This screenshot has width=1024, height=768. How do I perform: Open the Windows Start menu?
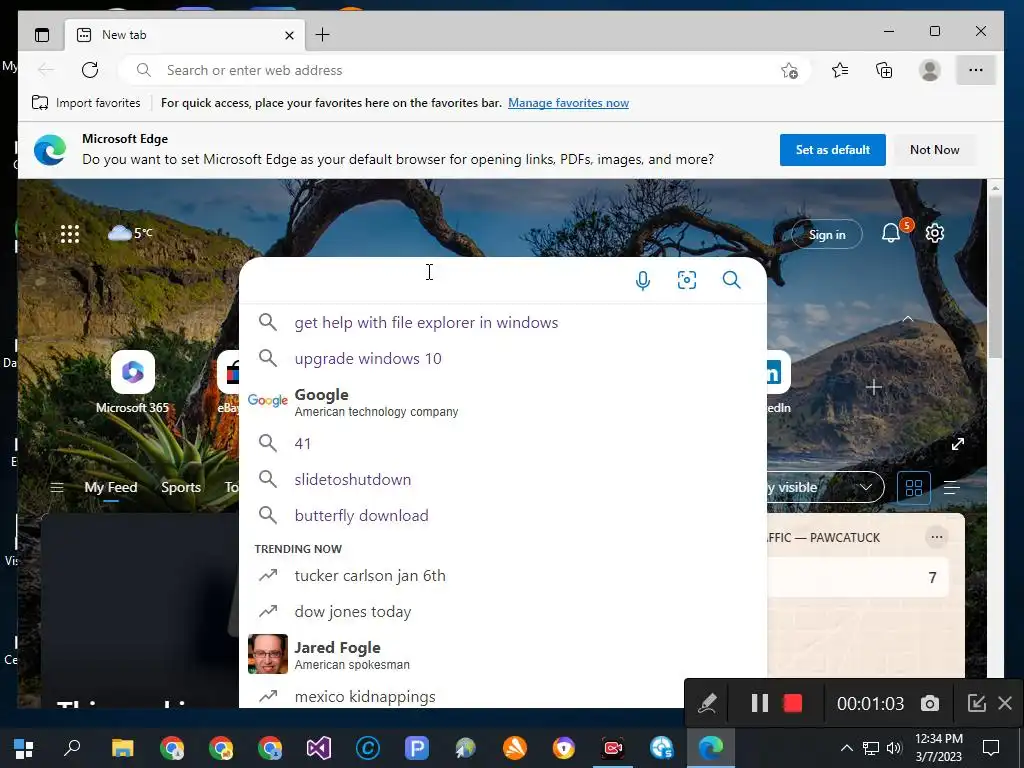point(24,748)
